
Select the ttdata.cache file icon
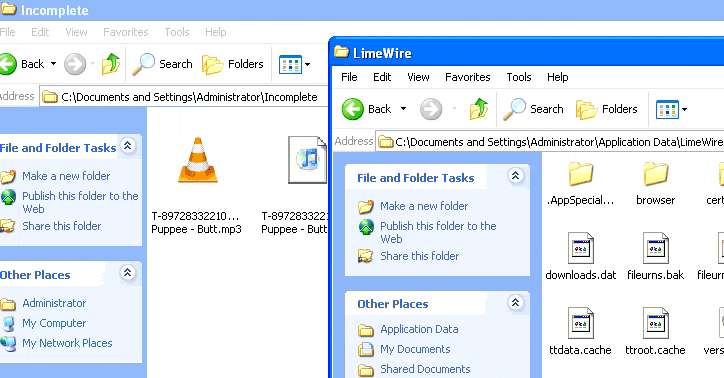[x=580, y=323]
